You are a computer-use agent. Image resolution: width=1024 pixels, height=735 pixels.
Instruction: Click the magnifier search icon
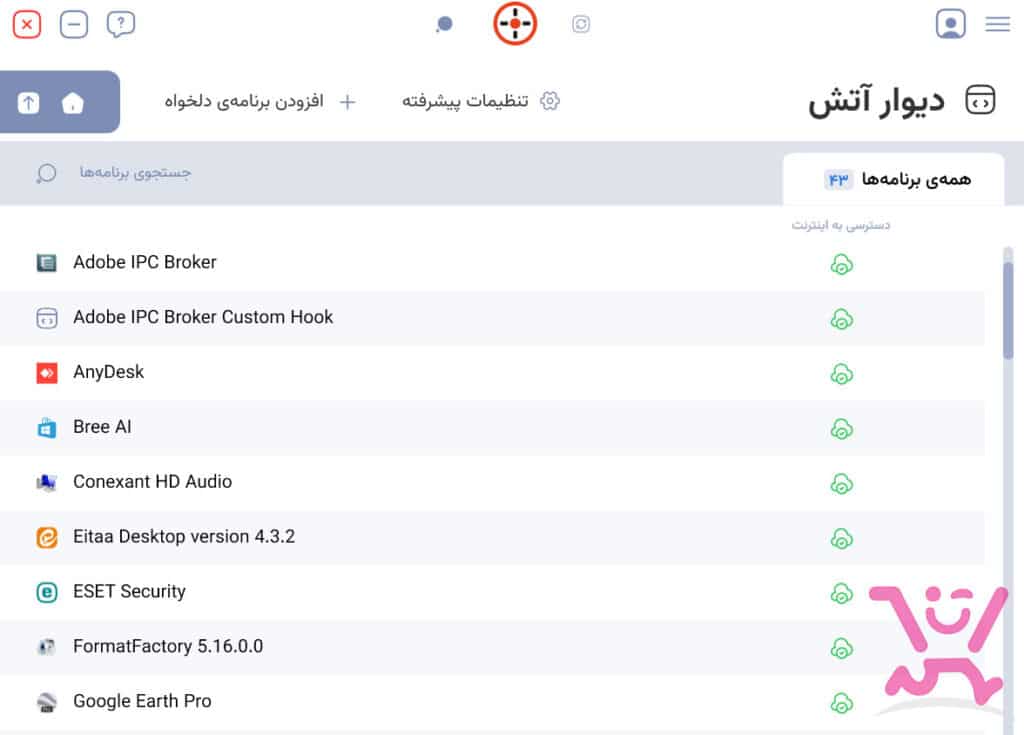pyautogui.click(x=46, y=173)
